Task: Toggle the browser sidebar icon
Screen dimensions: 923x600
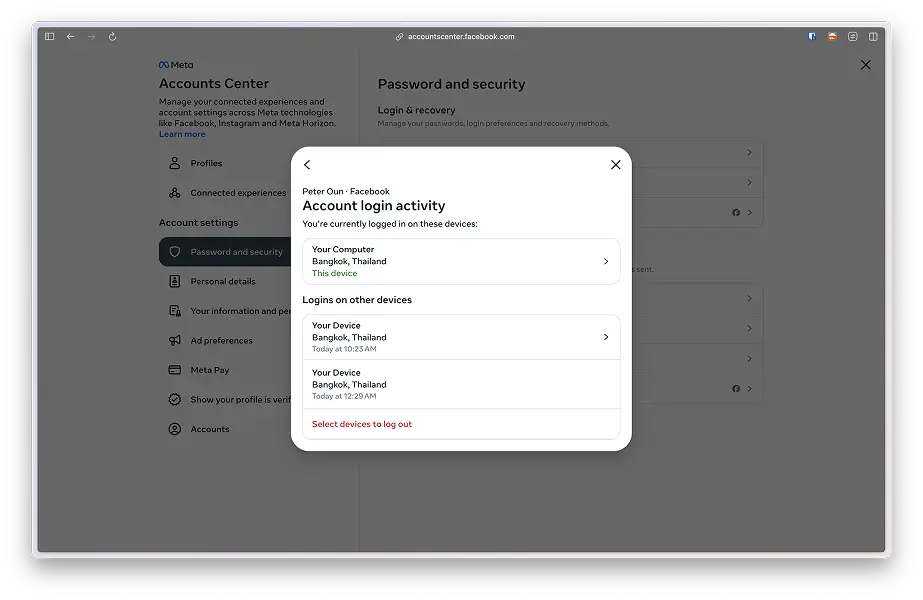Action: coord(49,37)
